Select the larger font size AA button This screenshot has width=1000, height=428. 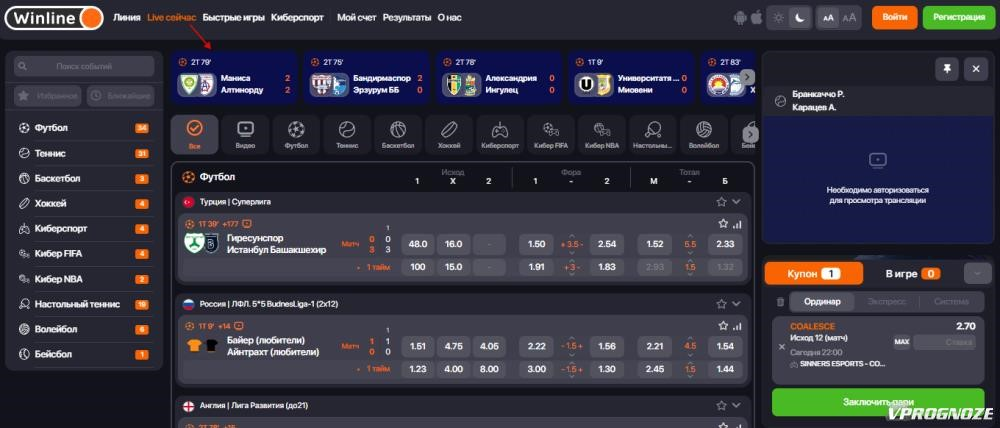(x=849, y=18)
